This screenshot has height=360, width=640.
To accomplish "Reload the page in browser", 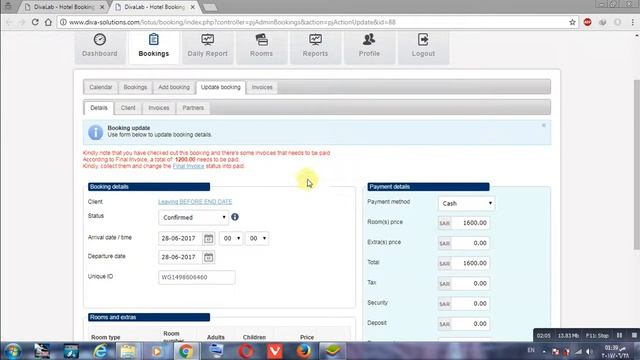I will (35, 22).
